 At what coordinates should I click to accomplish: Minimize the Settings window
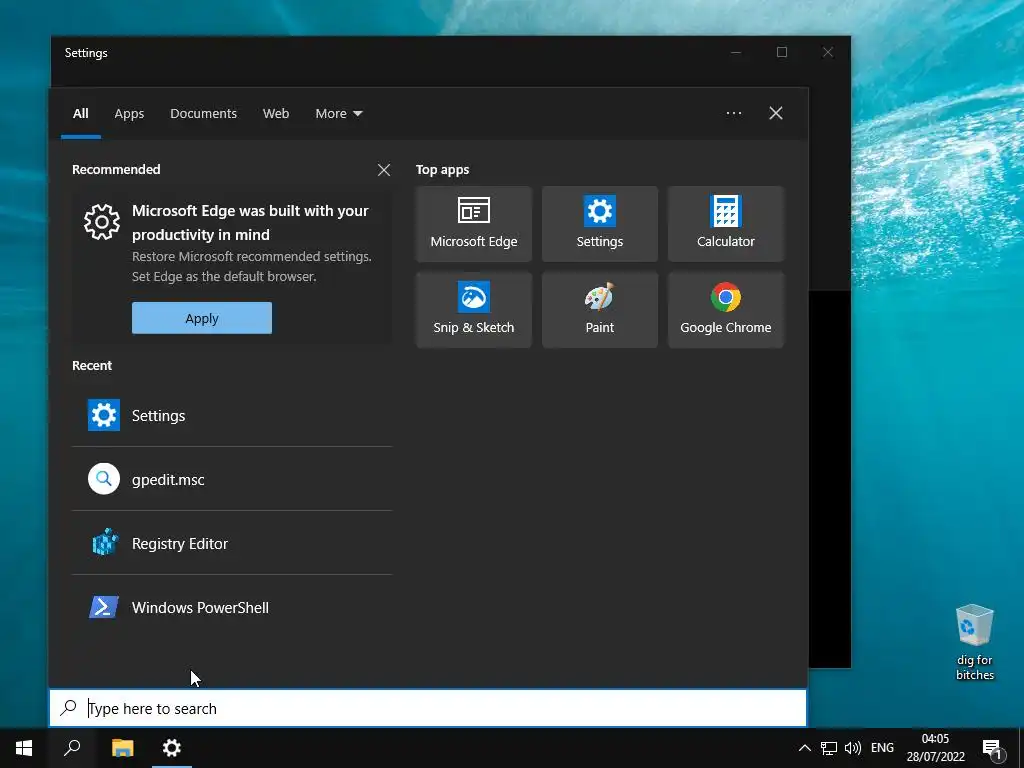pos(736,52)
